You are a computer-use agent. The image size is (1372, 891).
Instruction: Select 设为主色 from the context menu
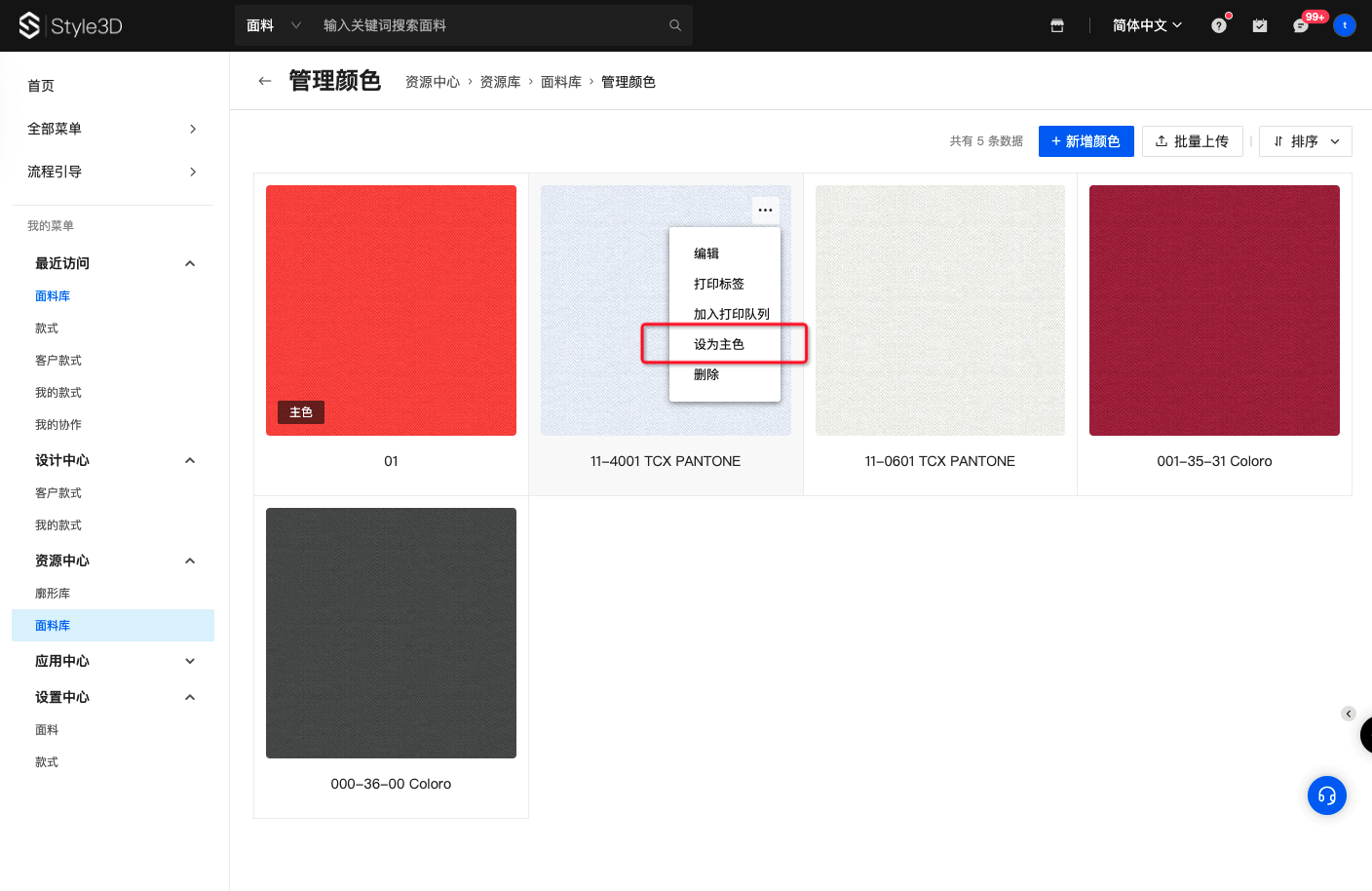point(719,344)
